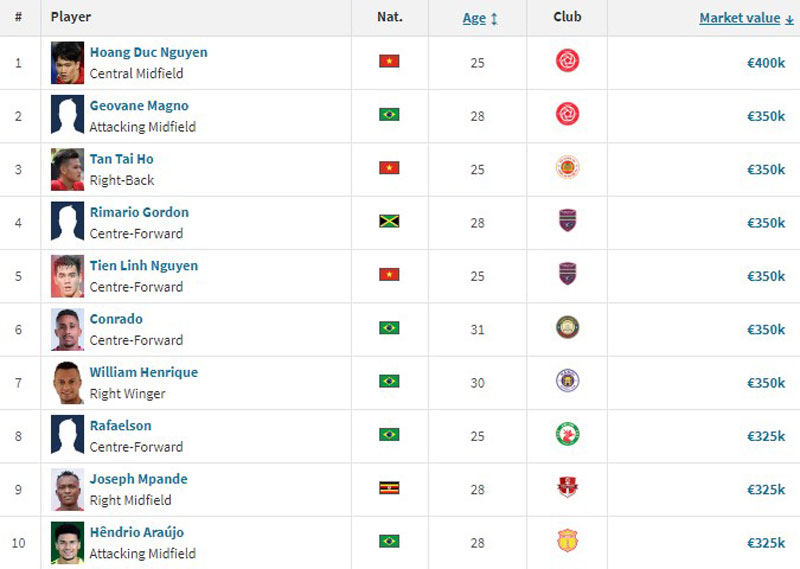Click Brazil flag in Hêndrio Araújo's row
This screenshot has width=800, height=569.
pos(389,541)
